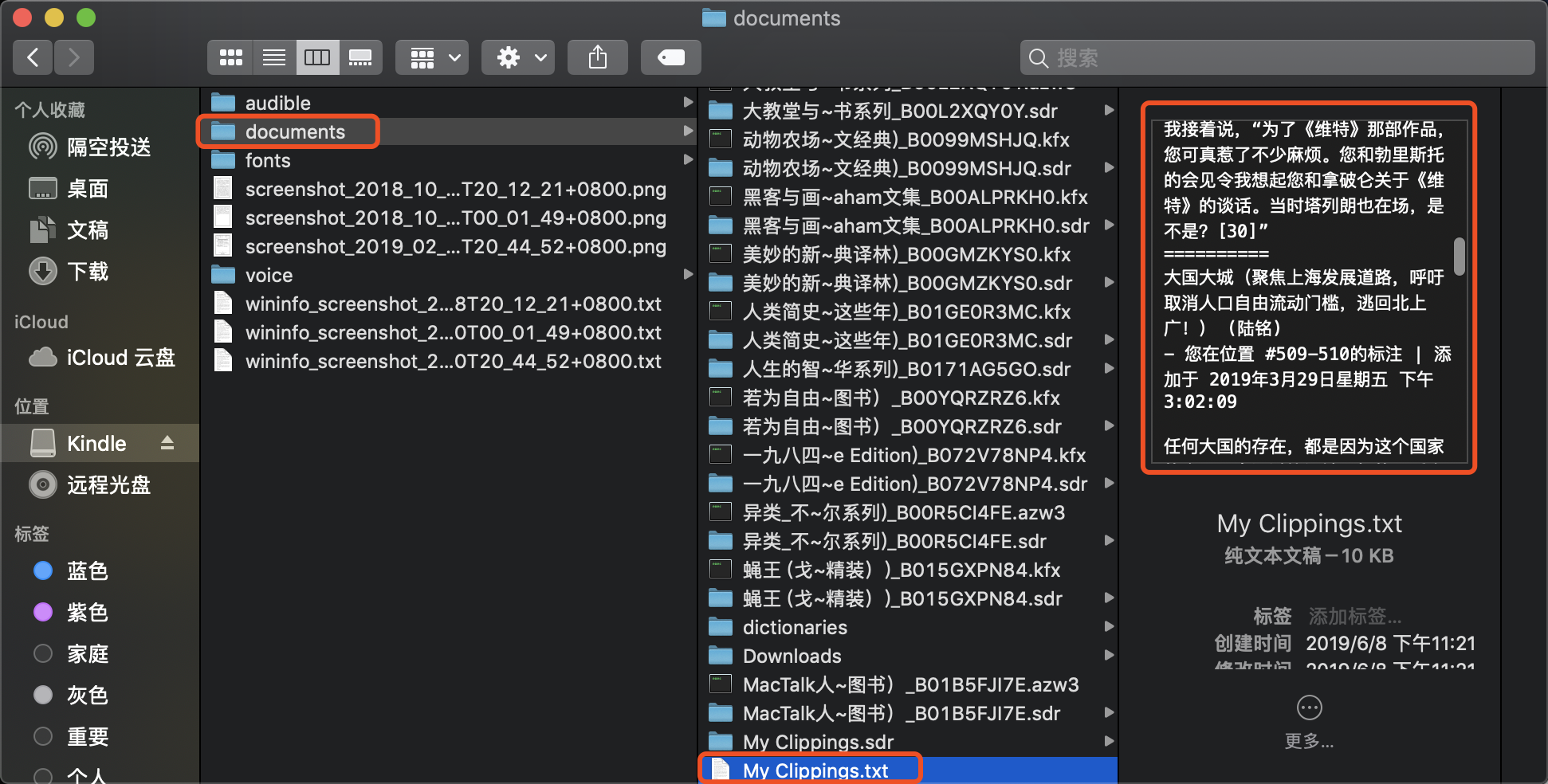
Task: Filter by the 重要 tag
Action: click(x=100, y=736)
